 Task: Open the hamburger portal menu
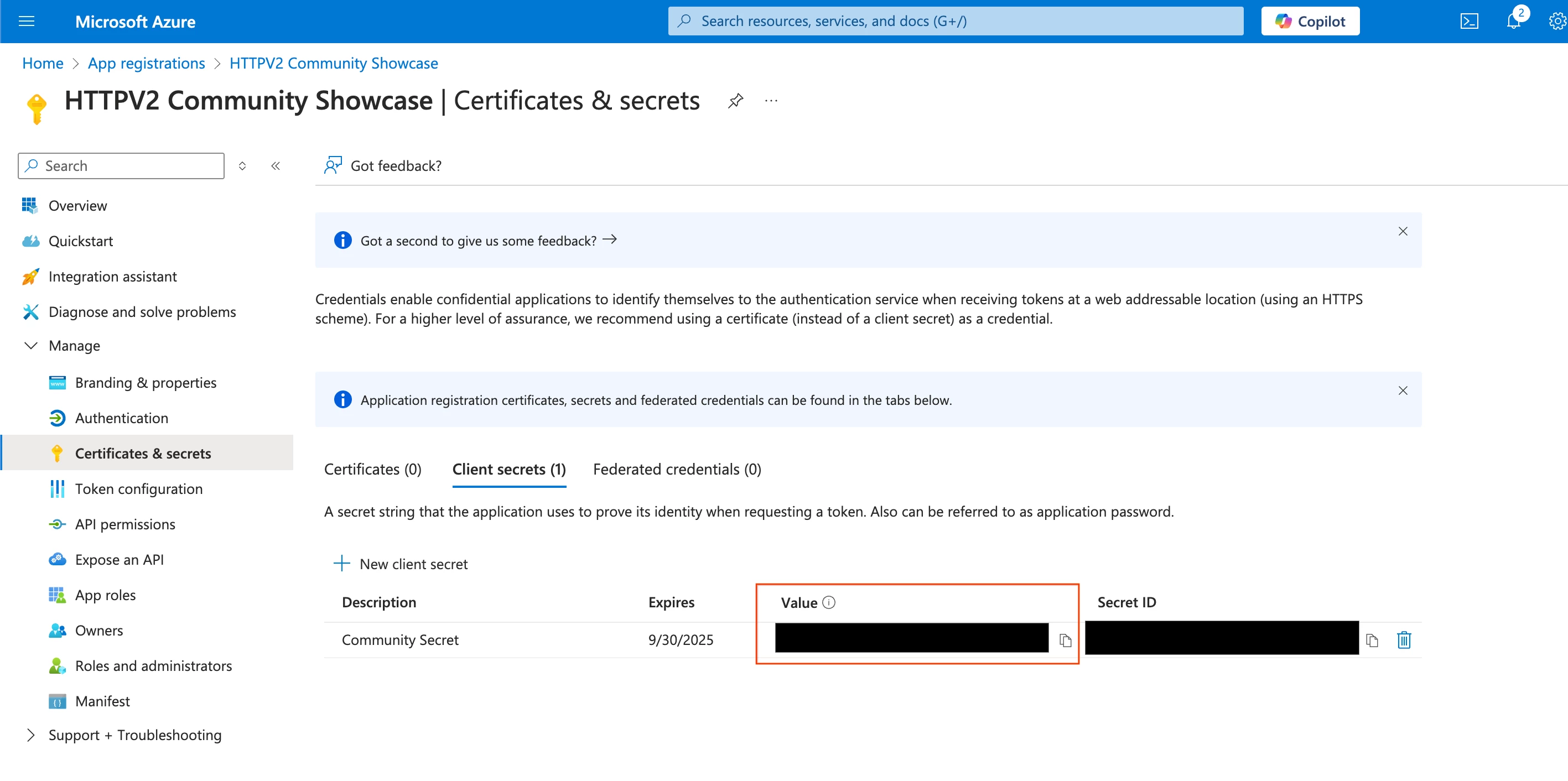coord(26,22)
